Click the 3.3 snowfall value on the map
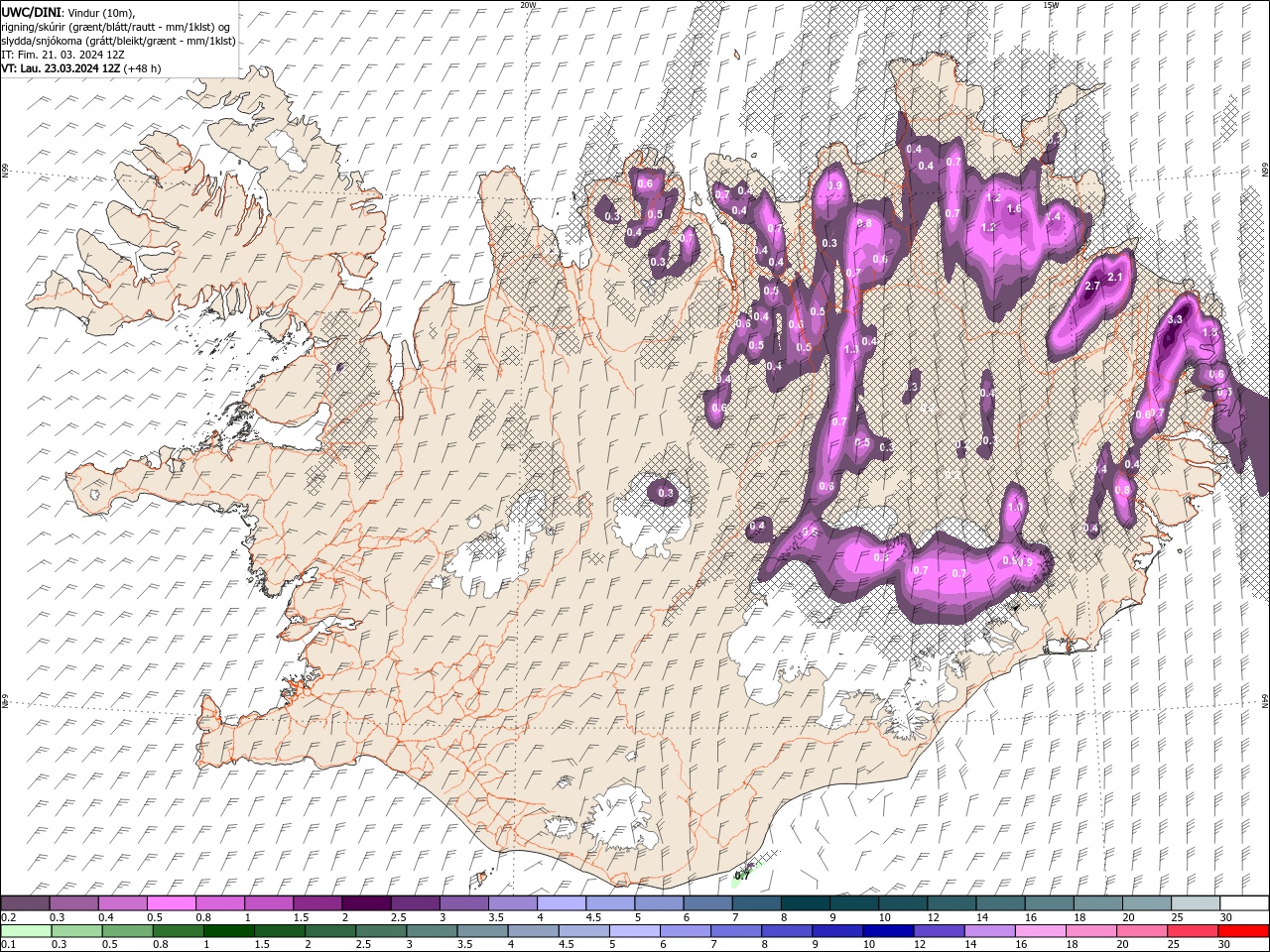Image resolution: width=1270 pixels, height=952 pixels. tap(1176, 319)
